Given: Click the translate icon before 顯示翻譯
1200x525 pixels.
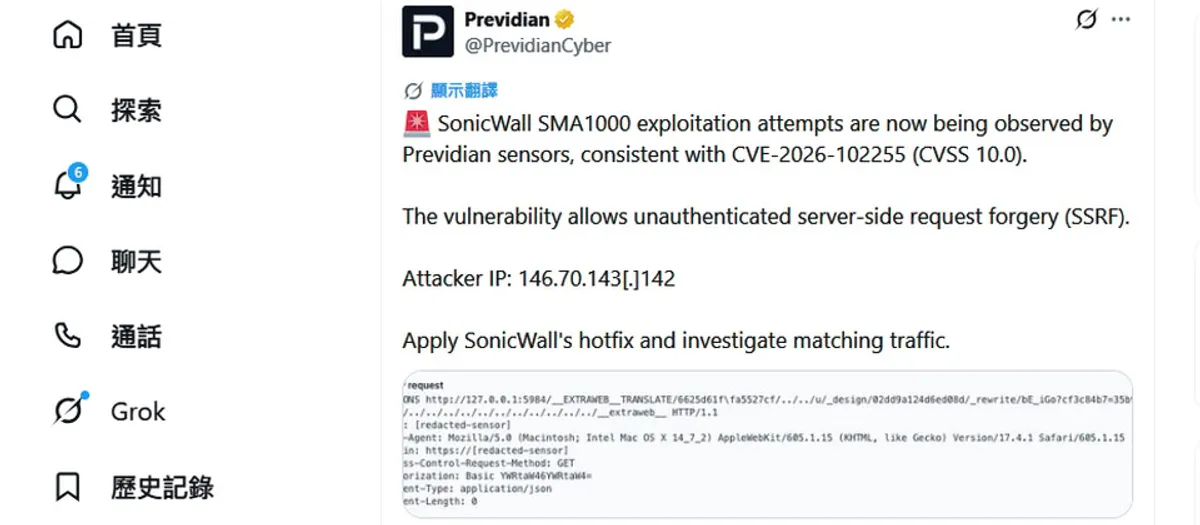Looking at the screenshot, I should click(x=413, y=91).
